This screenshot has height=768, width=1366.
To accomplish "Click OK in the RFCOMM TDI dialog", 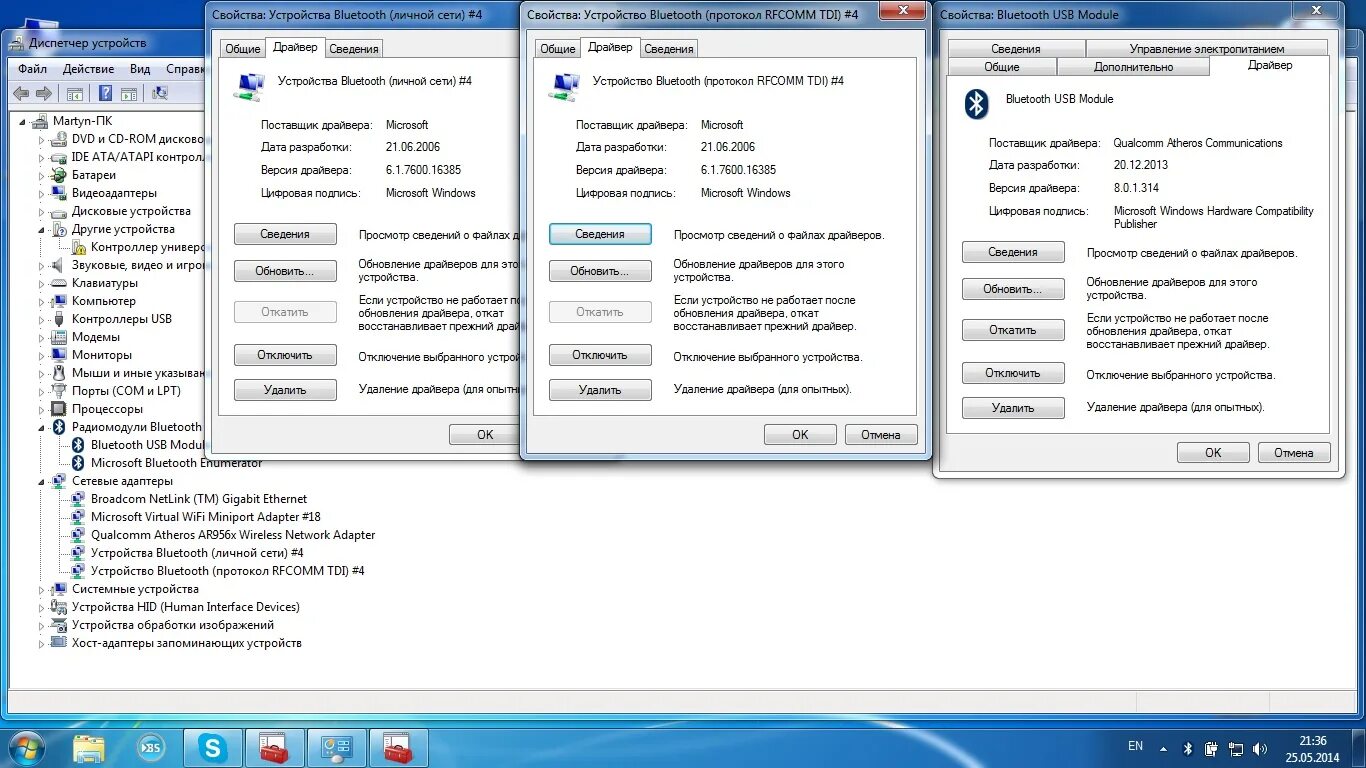I will [800, 434].
